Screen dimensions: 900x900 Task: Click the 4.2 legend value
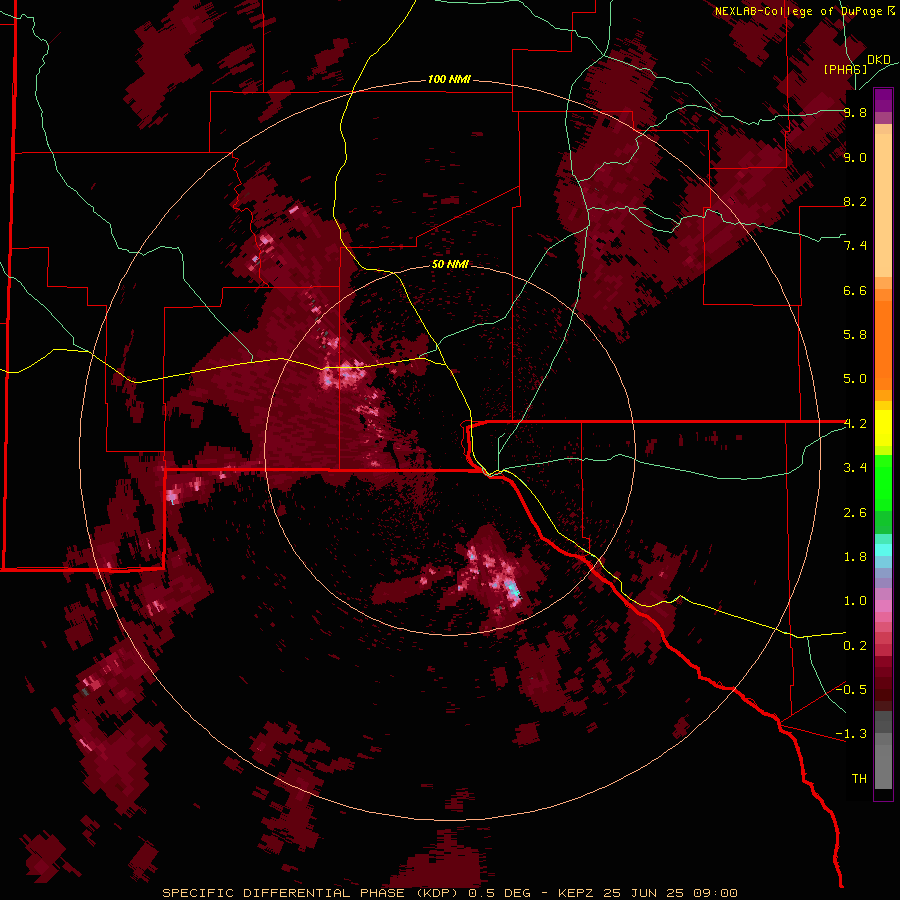pyautogui.click(x=855, y=424)
